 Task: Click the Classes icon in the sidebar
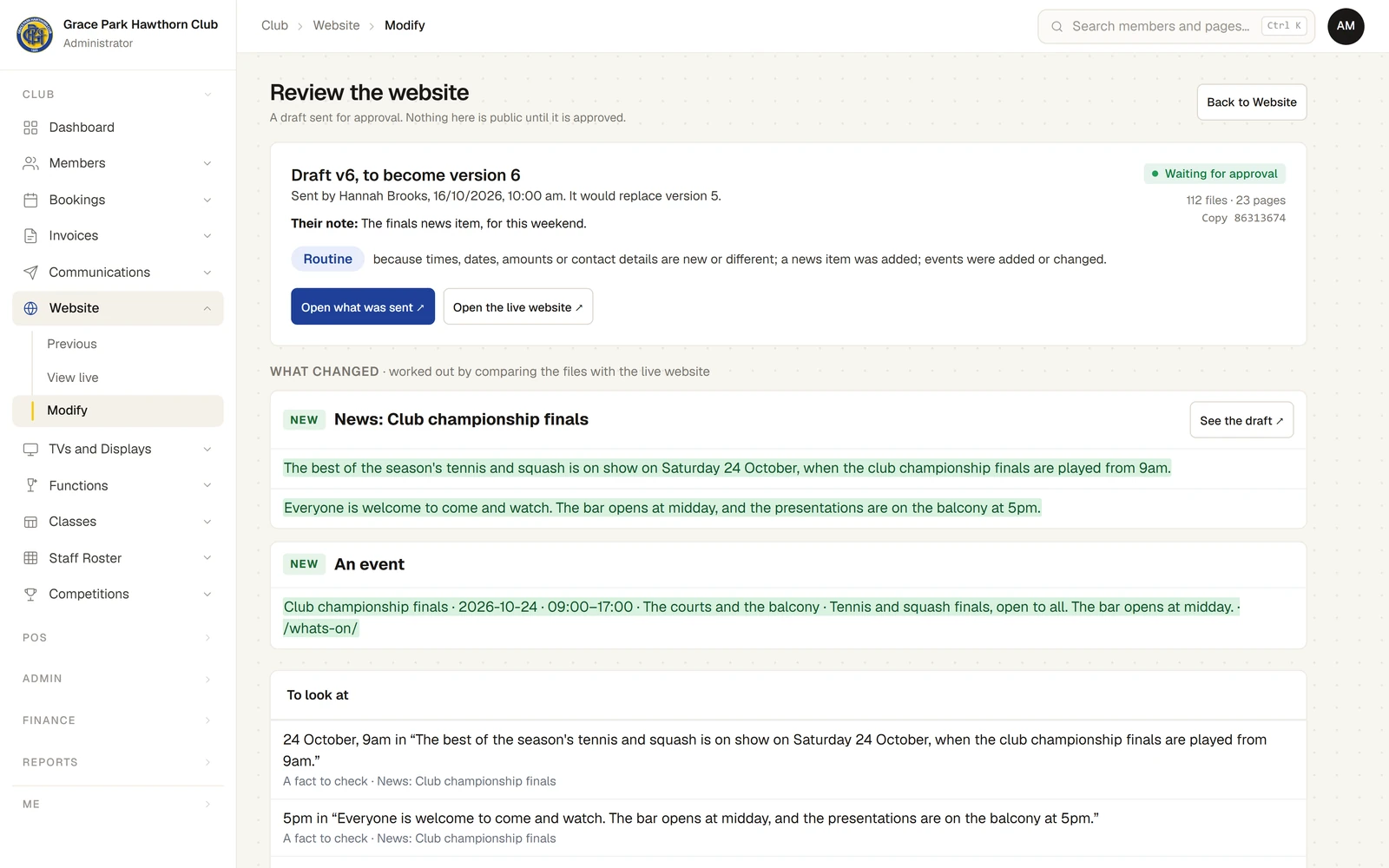[x=30, y=522]
